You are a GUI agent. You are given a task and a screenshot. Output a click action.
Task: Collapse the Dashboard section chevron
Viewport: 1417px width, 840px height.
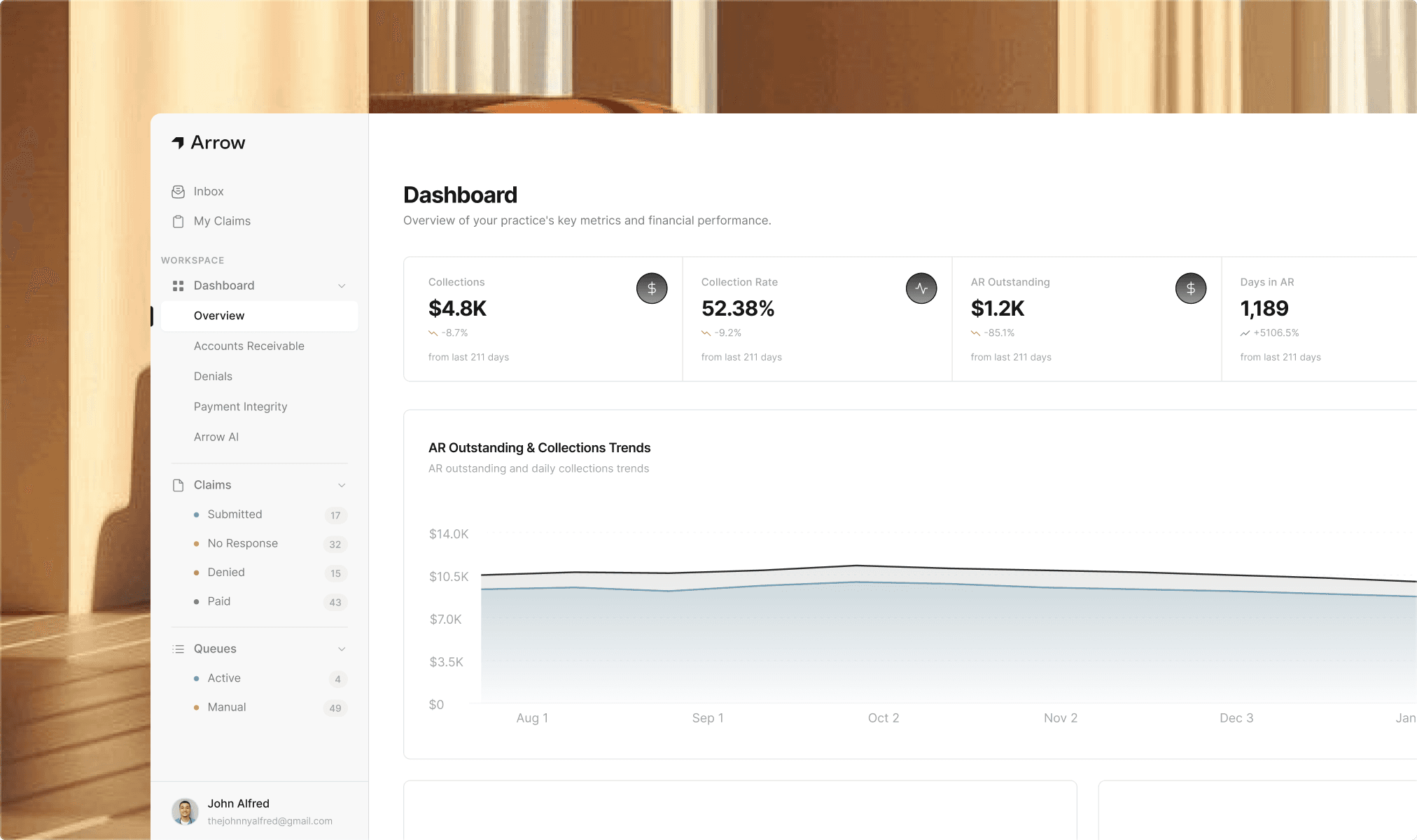pos(342,286)
